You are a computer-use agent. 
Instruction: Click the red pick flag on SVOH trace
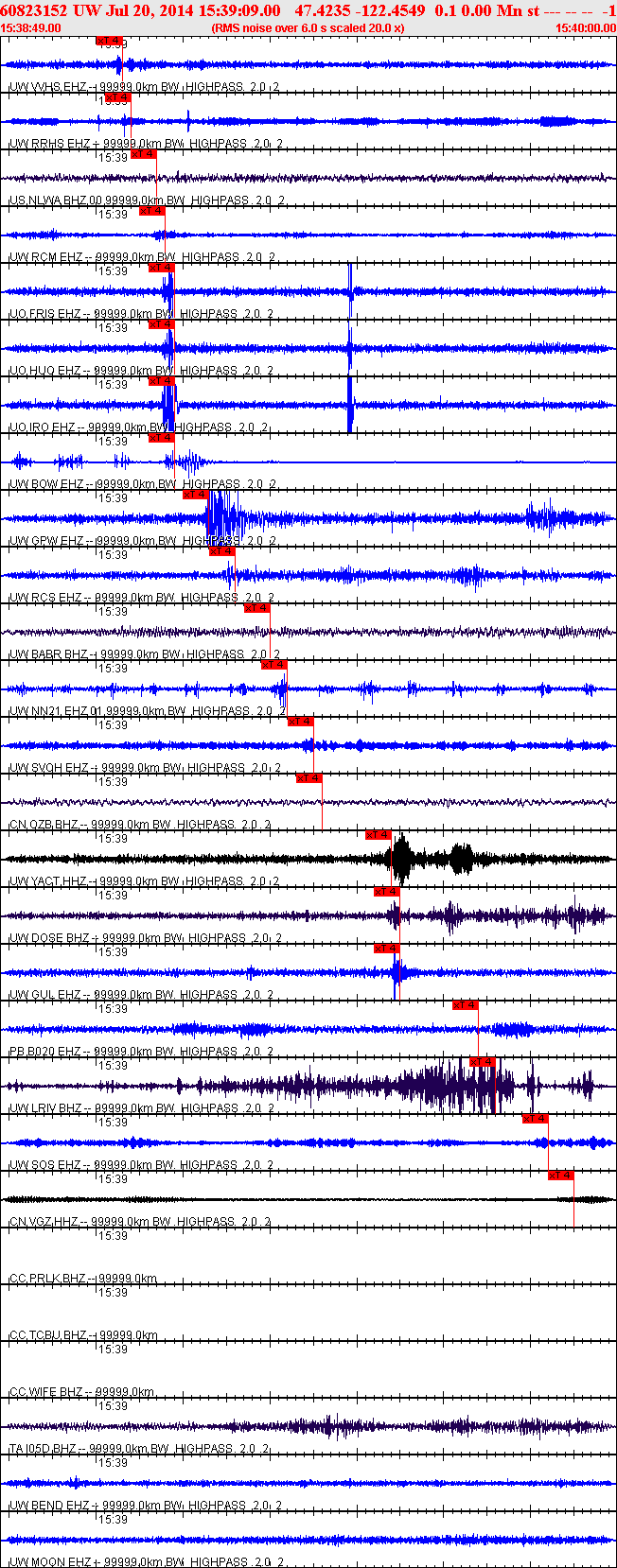pyautogui.click(x=300, y=722)
